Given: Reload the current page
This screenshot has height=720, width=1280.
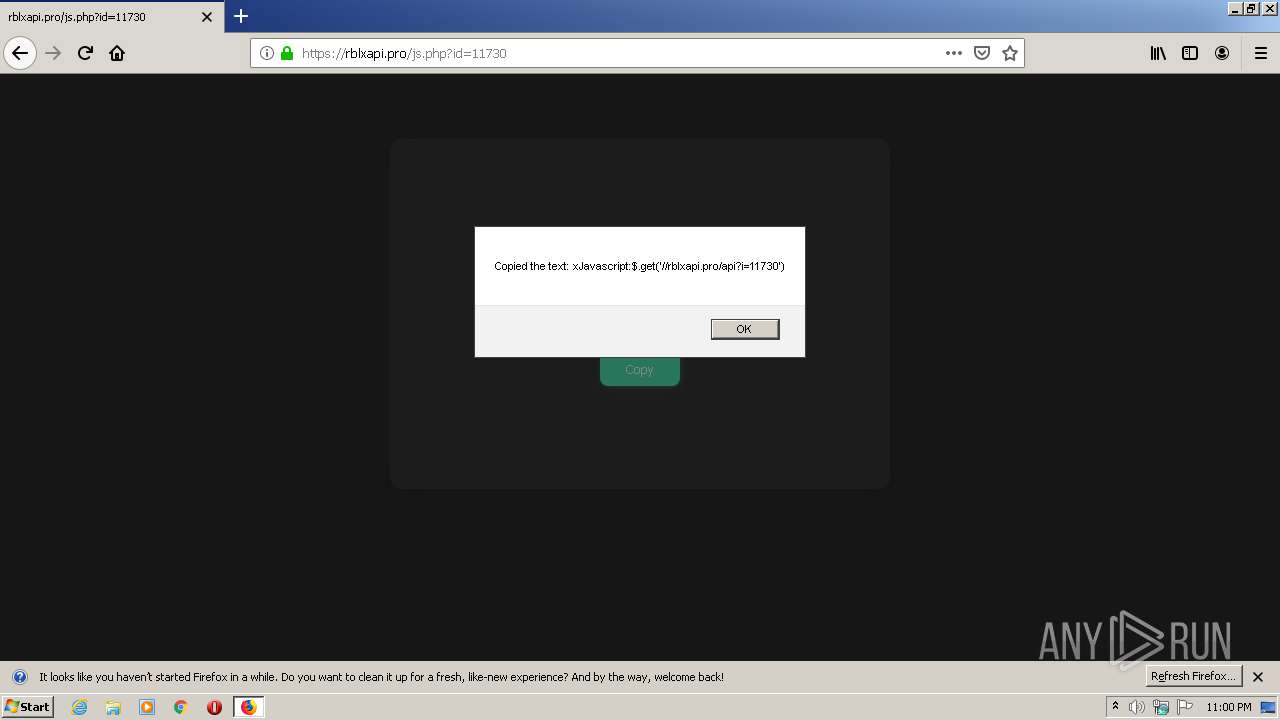Looking at the screenshot, I should 85,53.
